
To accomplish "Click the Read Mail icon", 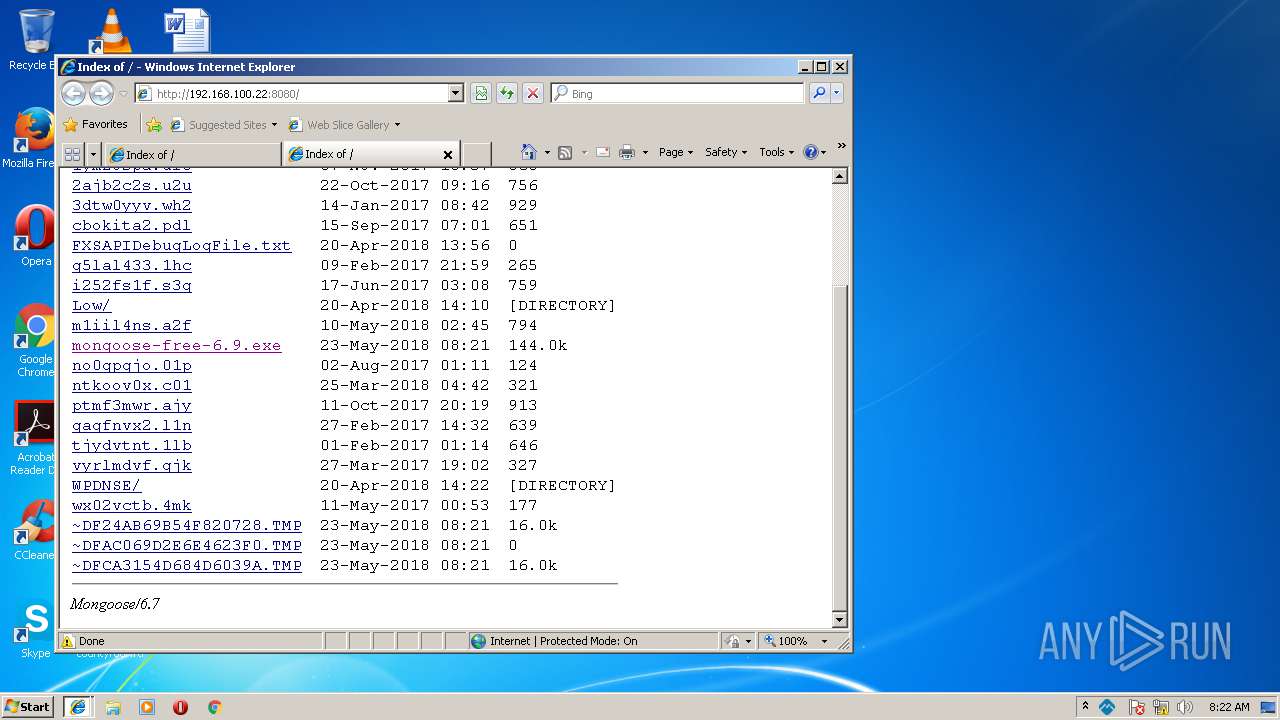I will point(603,152).
